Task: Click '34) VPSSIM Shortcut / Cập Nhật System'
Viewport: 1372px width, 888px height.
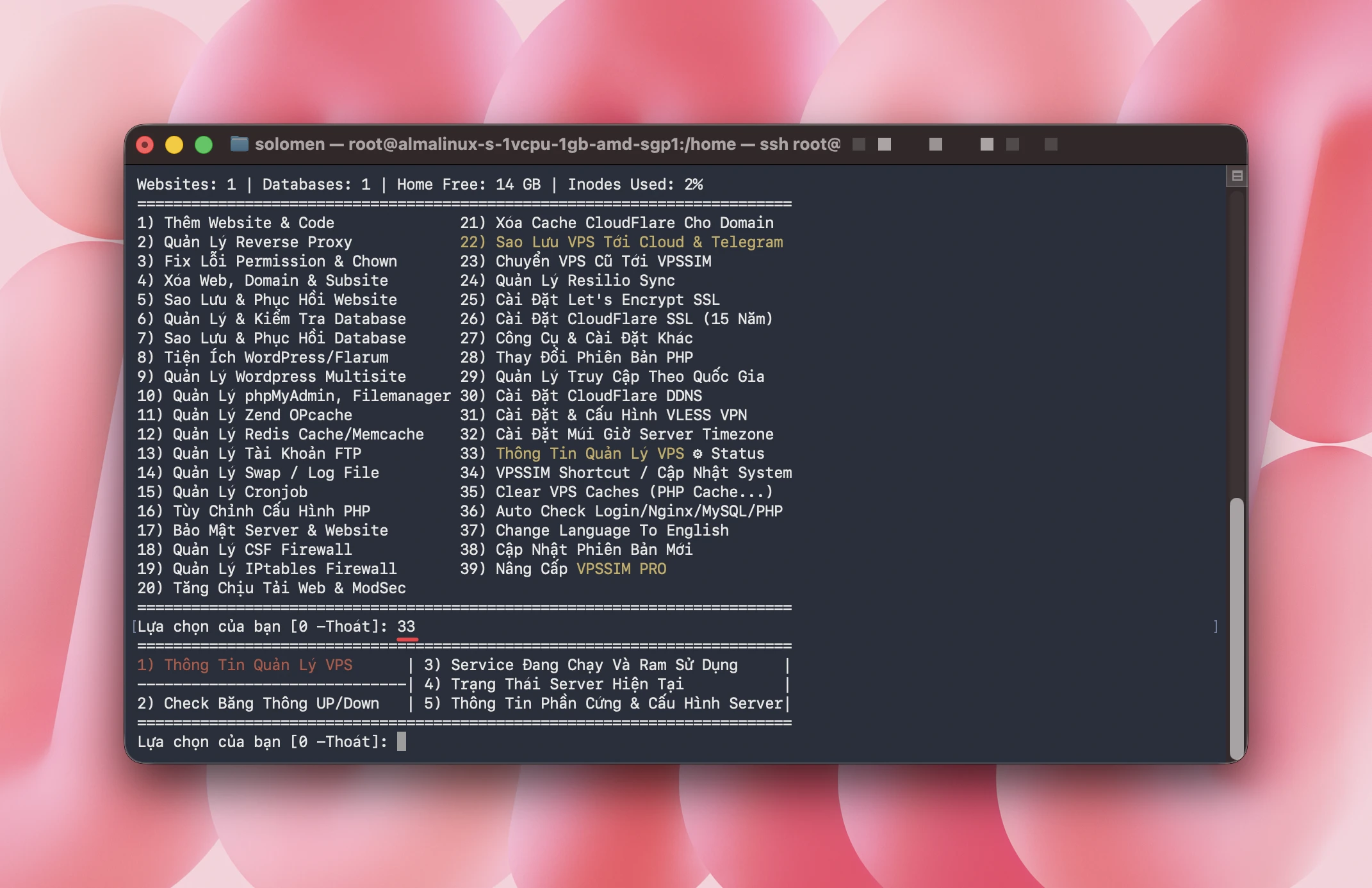Action: click(626, 473)
